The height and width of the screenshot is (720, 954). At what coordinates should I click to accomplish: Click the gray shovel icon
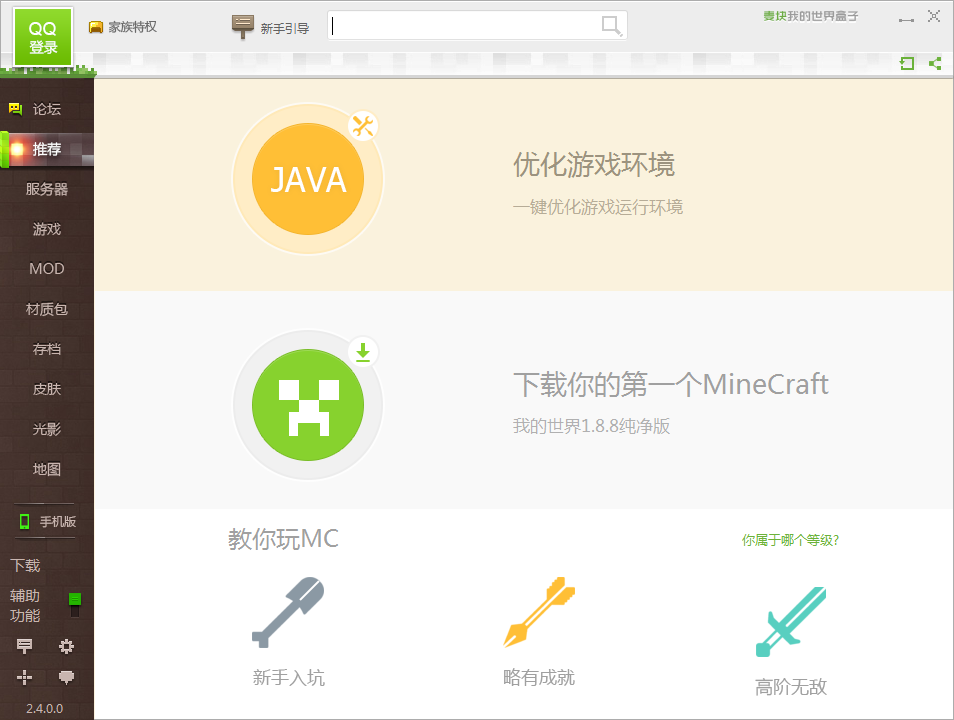tap(288, 612)
